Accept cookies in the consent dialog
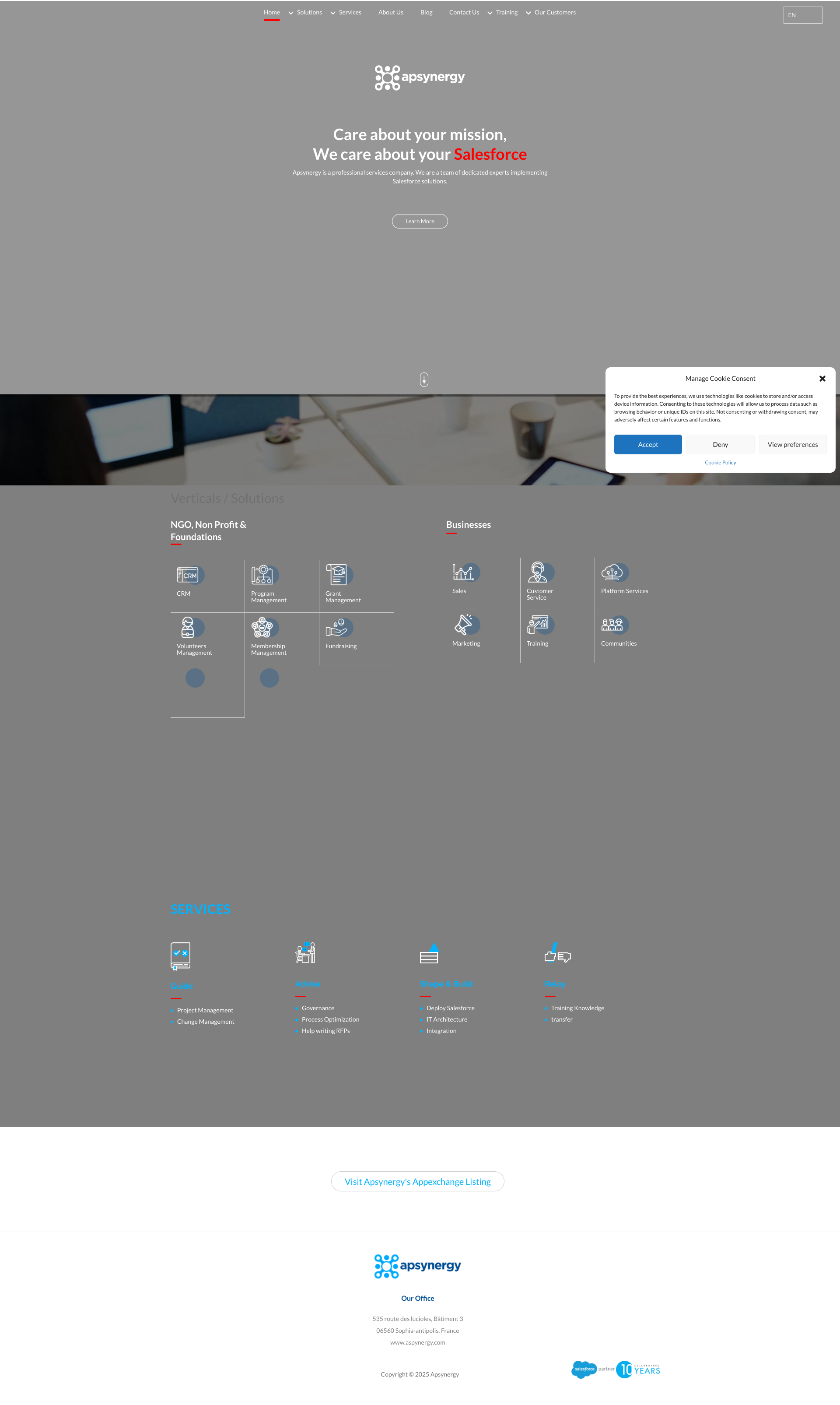Viewport: 840px width, 1405px height. click(x=647, y=445)
